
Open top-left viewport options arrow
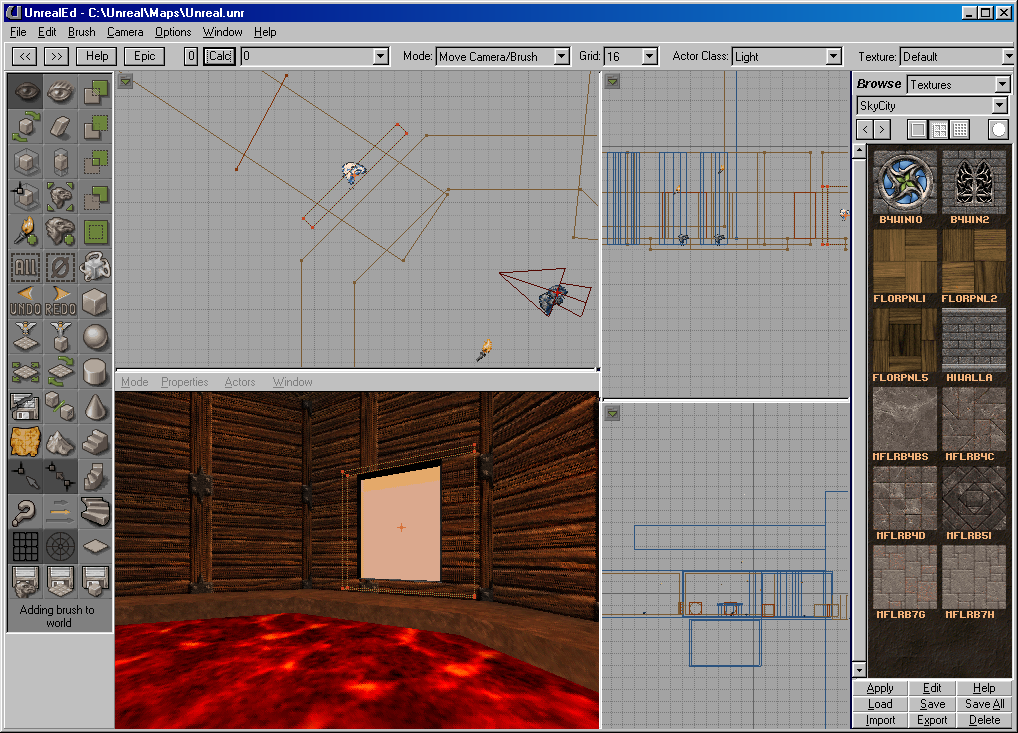pyautogui.click(x=126, y=82)
